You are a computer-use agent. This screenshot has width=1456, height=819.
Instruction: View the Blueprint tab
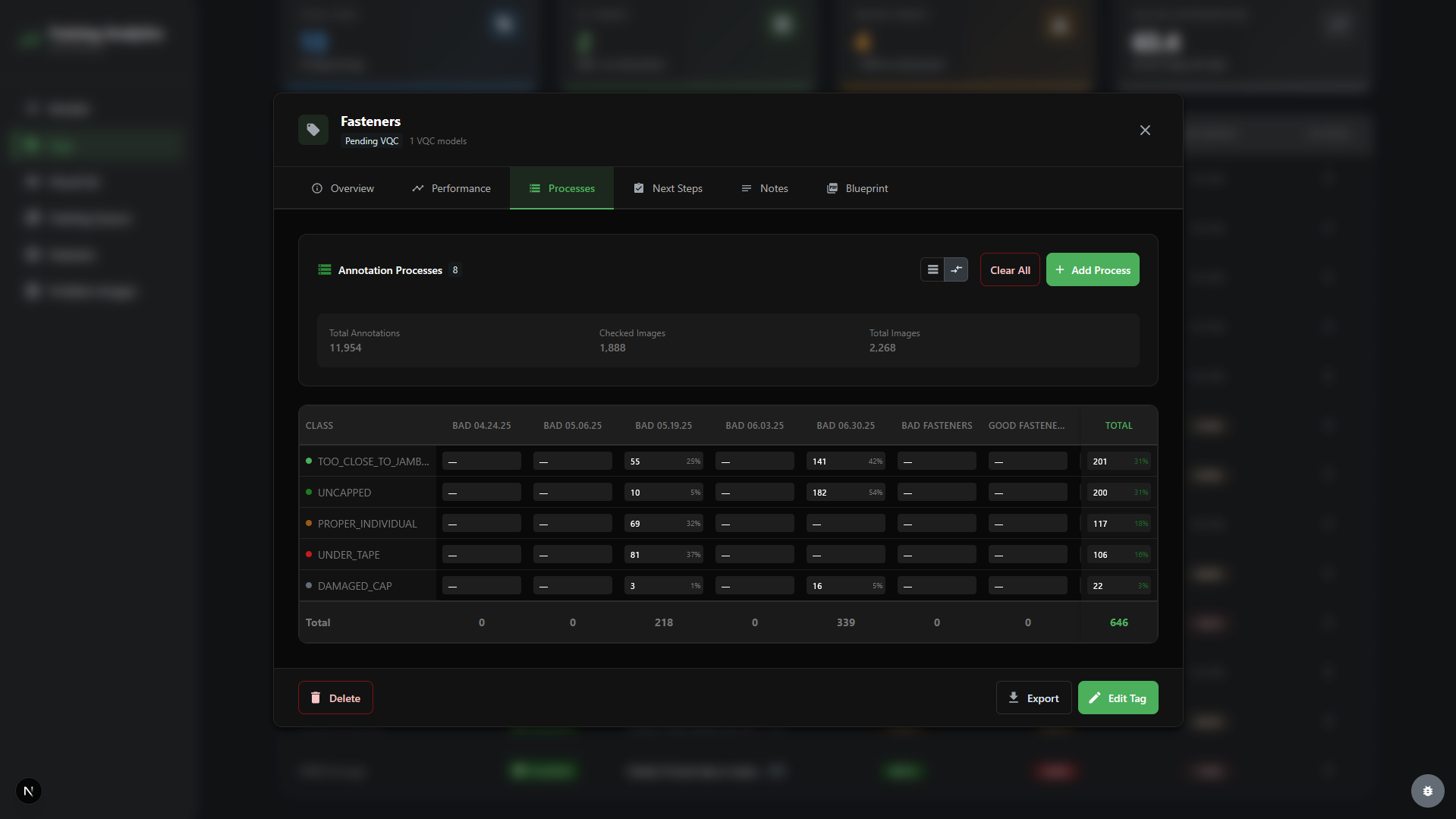pos(857,188)
